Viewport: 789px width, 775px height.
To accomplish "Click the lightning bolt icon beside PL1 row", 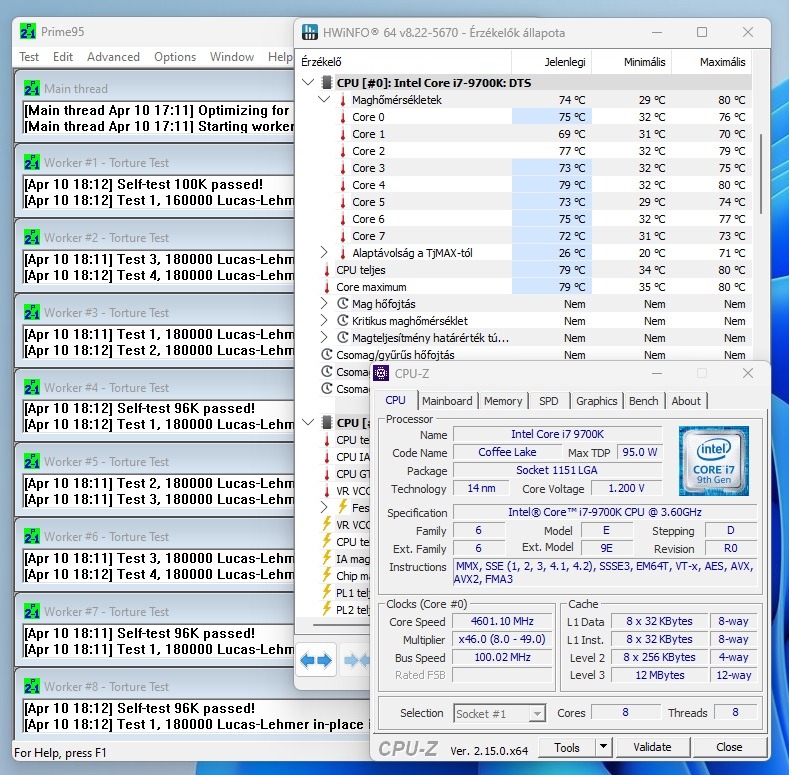I will tap(327, 592).
